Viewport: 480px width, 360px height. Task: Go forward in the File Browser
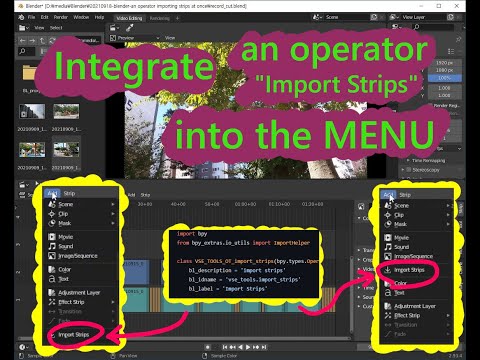32,41
